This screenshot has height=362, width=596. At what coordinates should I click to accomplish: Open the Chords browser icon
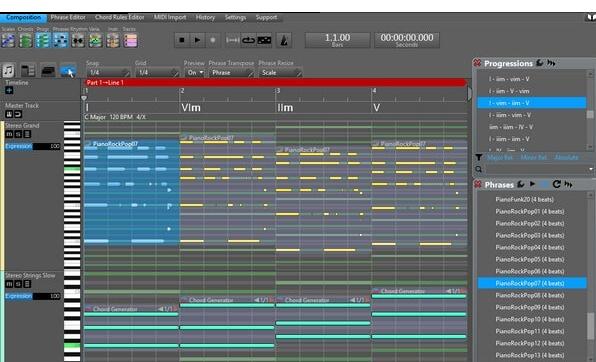(25, 40)
